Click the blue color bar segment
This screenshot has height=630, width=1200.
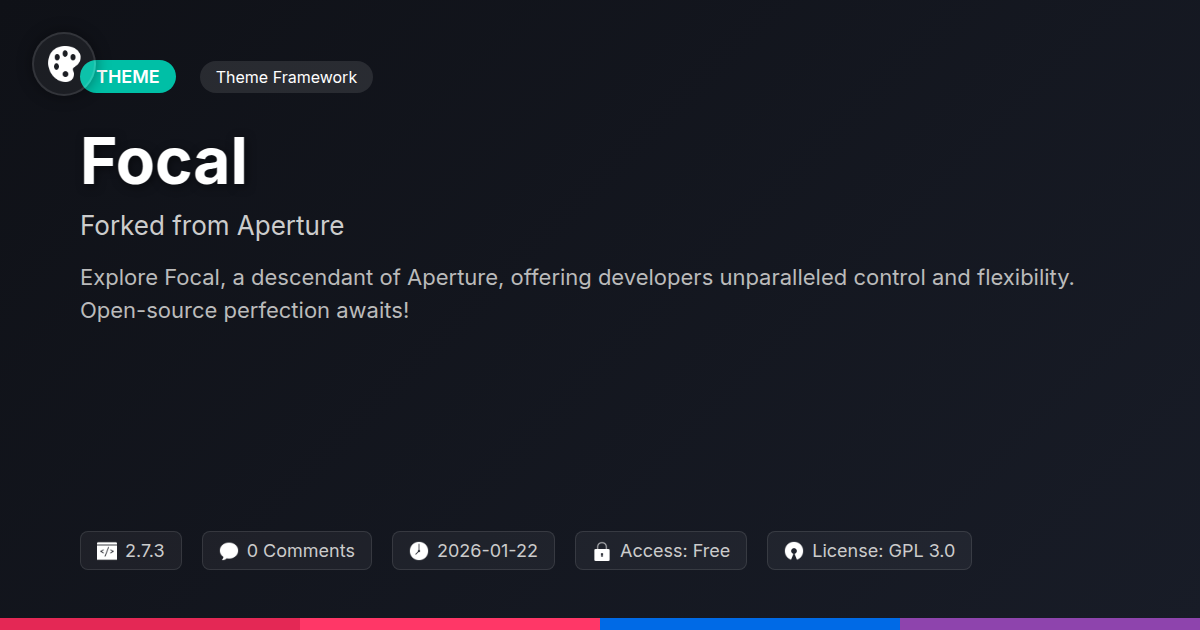coord(750,623)
